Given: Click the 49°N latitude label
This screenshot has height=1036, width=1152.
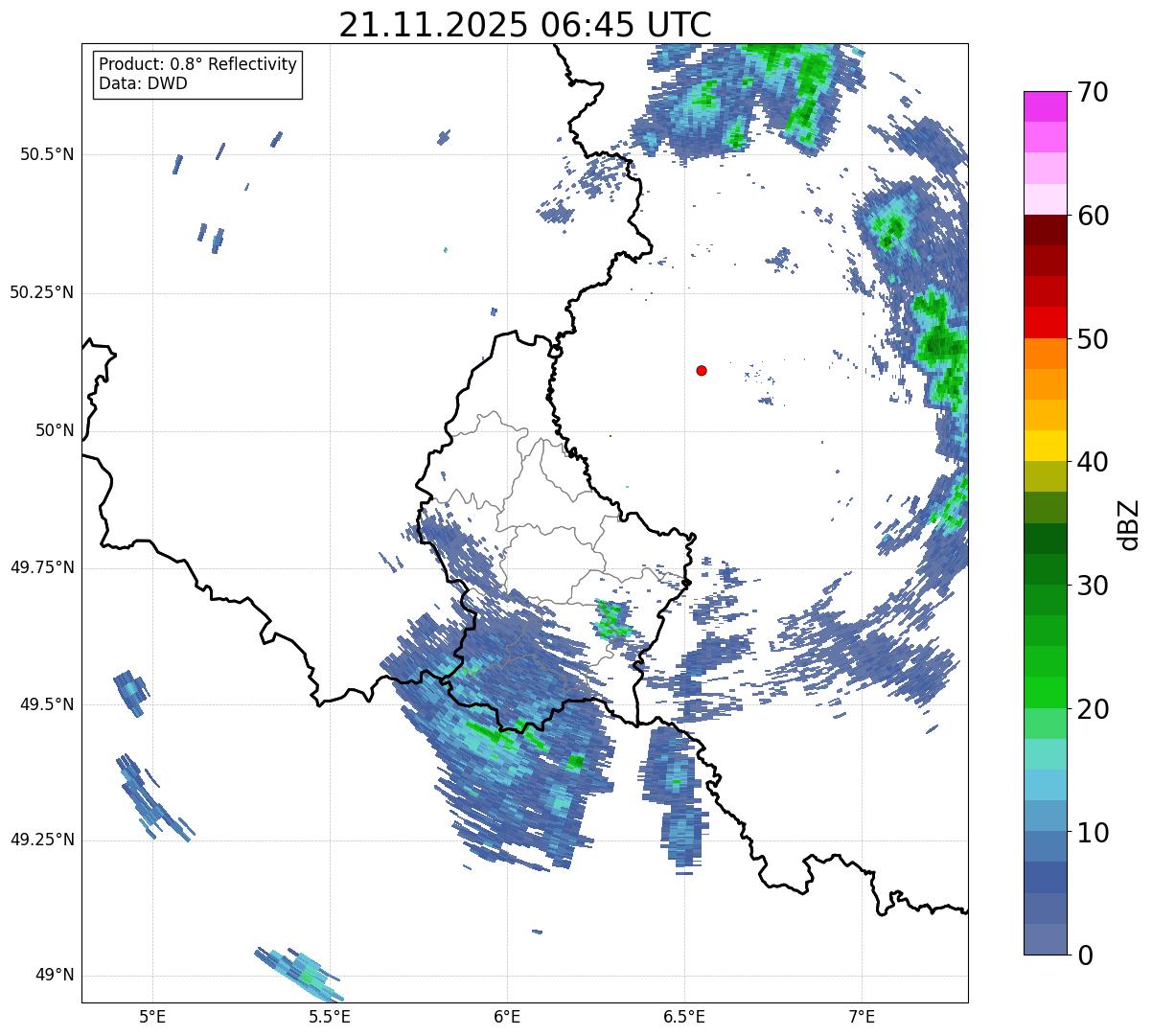Looking at the screenshot, I should [x=55, y=975].
